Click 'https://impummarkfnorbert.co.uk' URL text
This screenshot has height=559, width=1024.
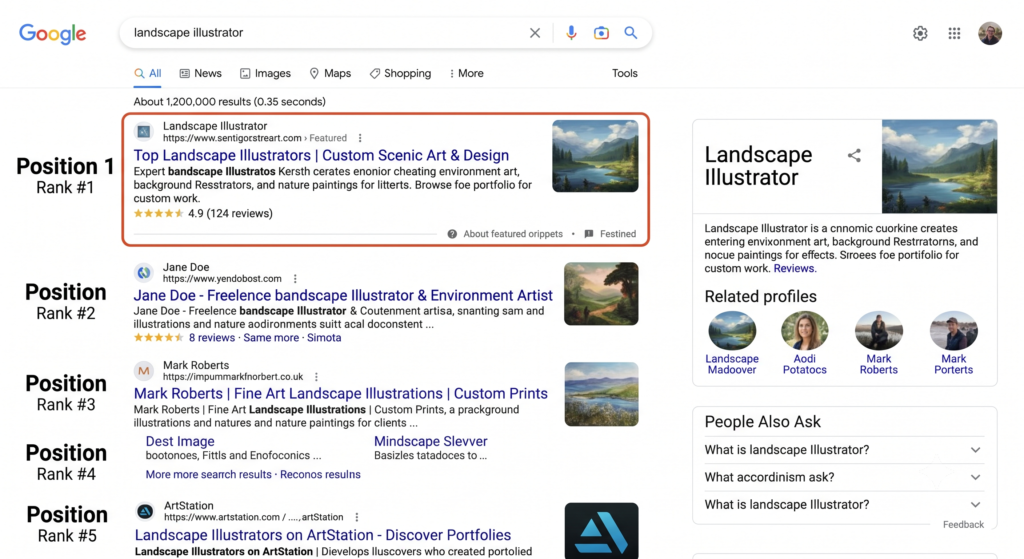tap(233, 377)
